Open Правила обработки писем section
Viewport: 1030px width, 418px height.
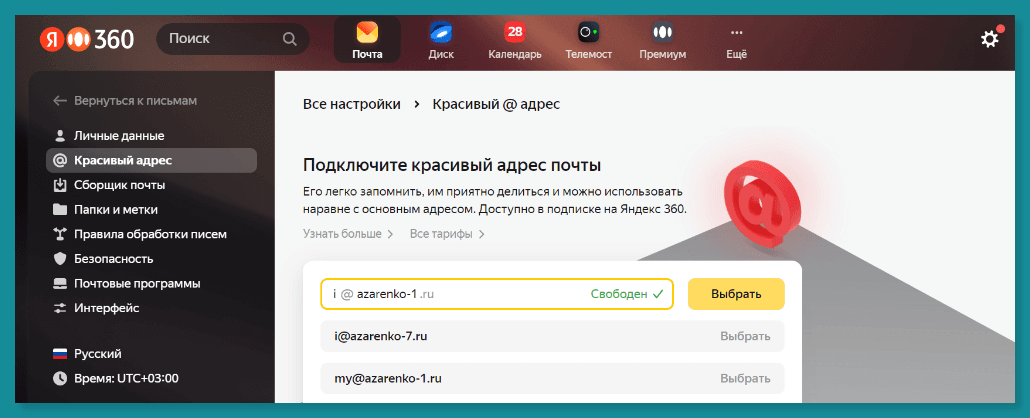coord(140,234)
